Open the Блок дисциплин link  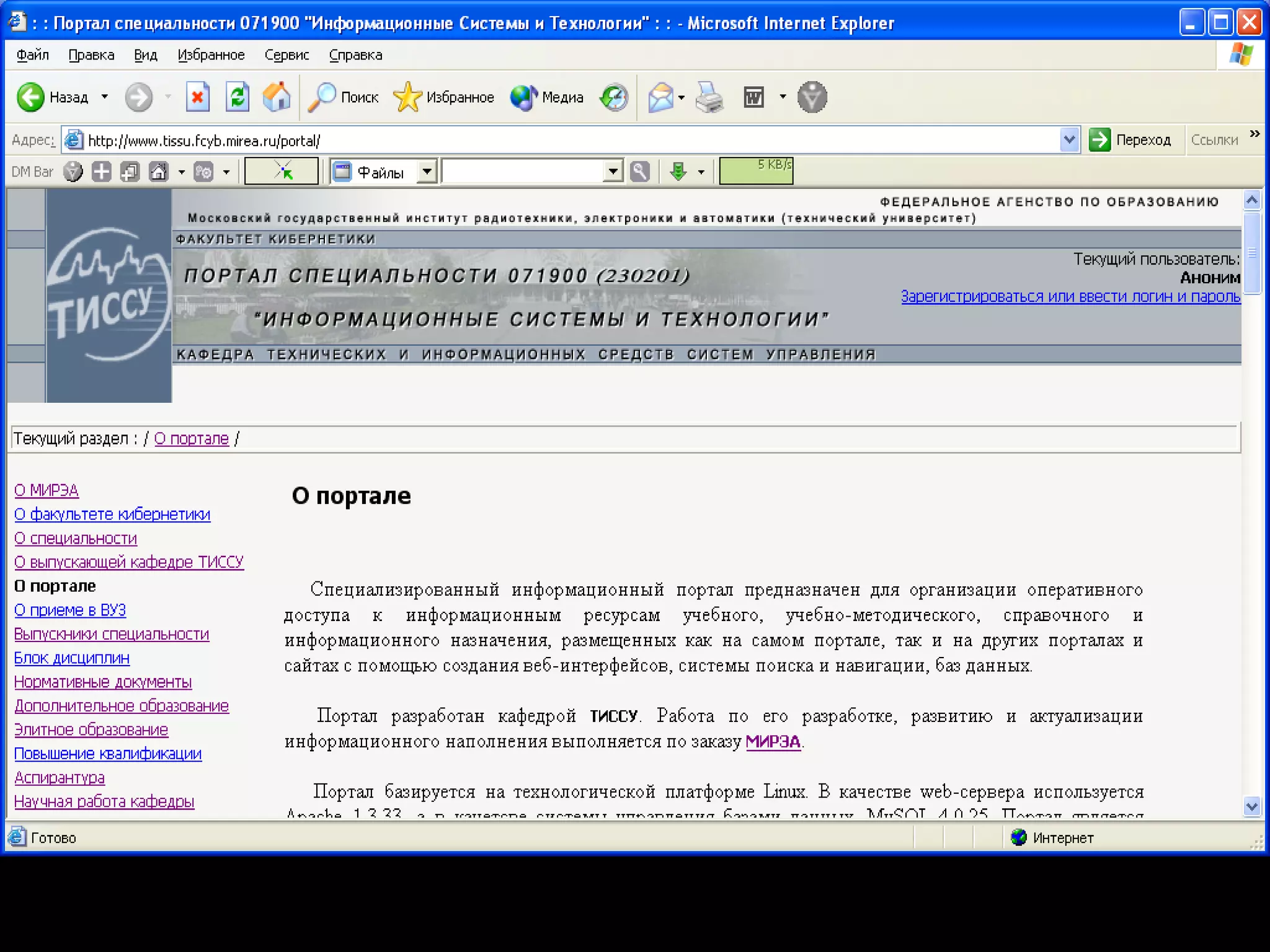point(72,658)
